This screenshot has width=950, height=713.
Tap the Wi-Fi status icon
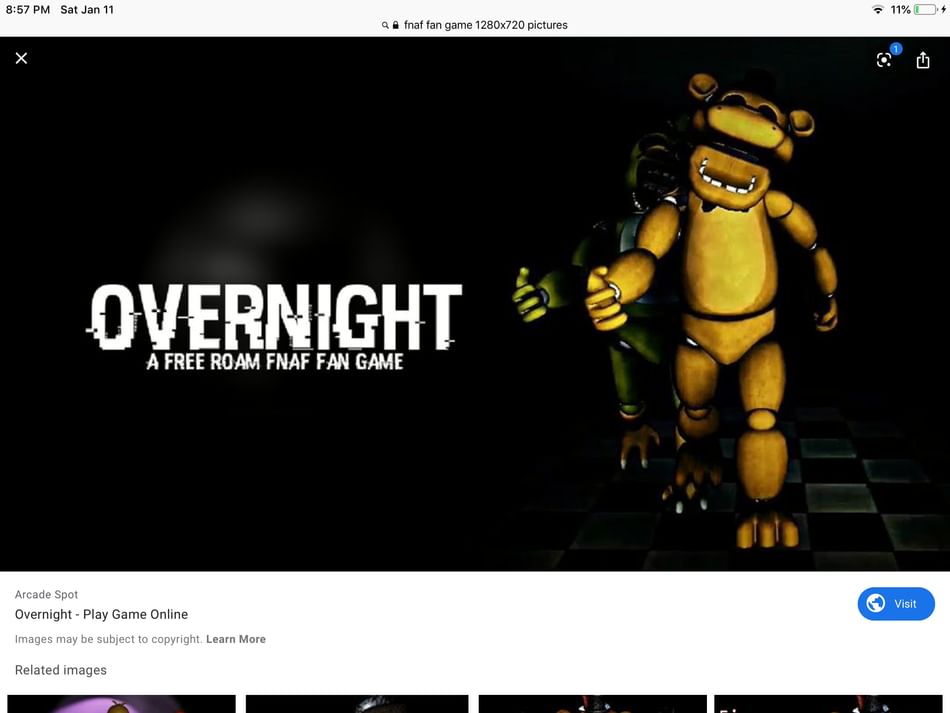pos(877,10)
